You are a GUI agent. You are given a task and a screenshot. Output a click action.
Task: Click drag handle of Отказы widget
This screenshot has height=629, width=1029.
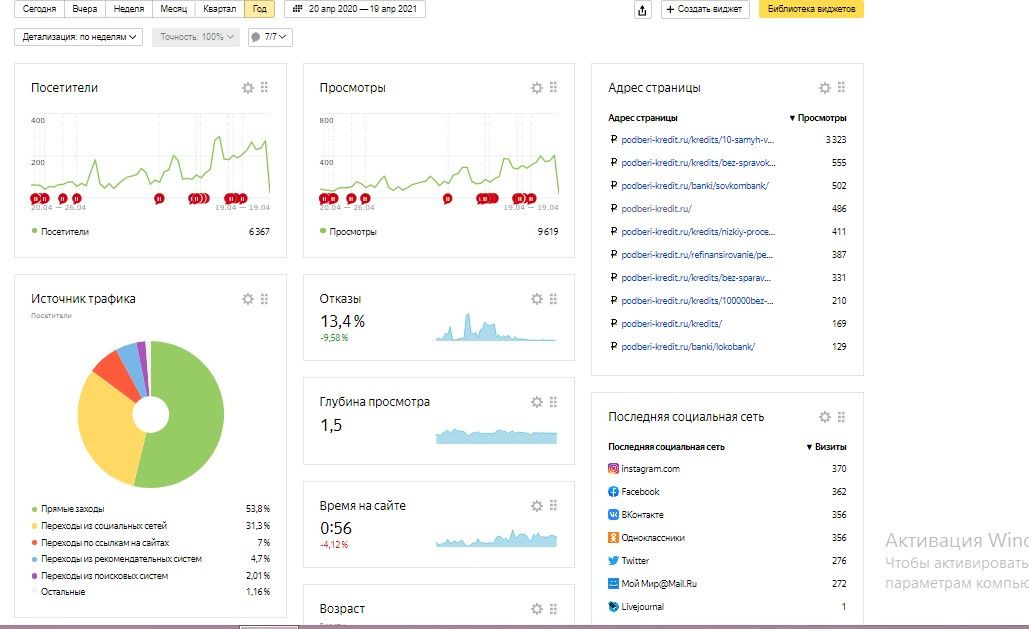pos(553,299)
